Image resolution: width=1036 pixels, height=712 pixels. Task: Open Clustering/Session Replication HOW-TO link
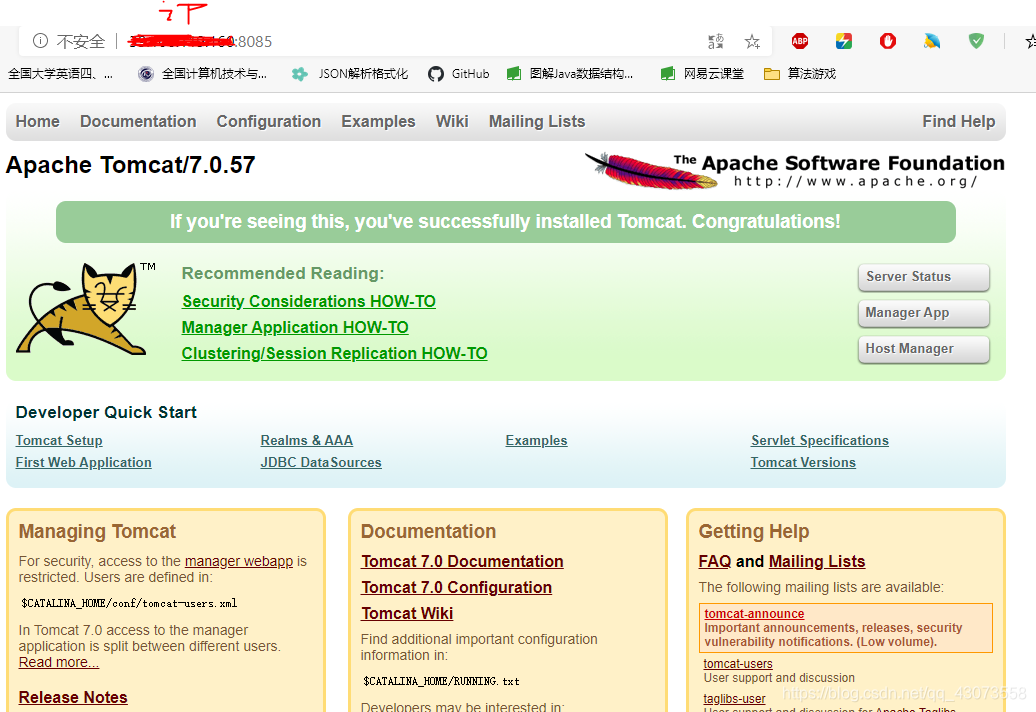[x=334, y=353]
